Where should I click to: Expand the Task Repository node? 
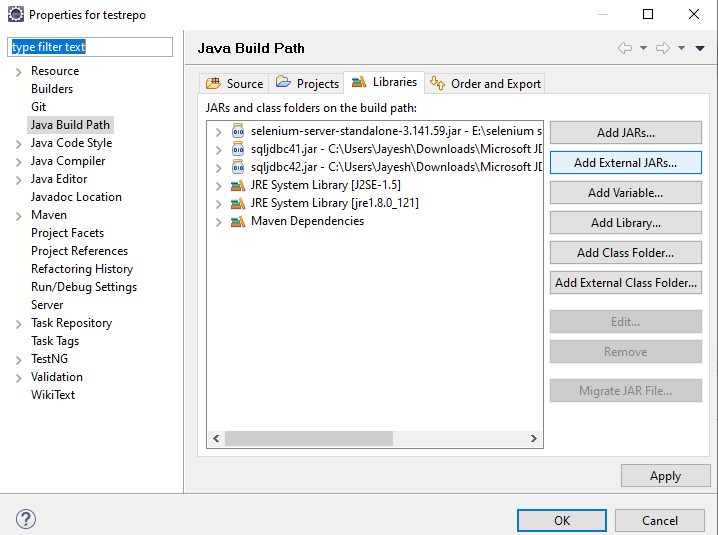click(x=18, y=324)
